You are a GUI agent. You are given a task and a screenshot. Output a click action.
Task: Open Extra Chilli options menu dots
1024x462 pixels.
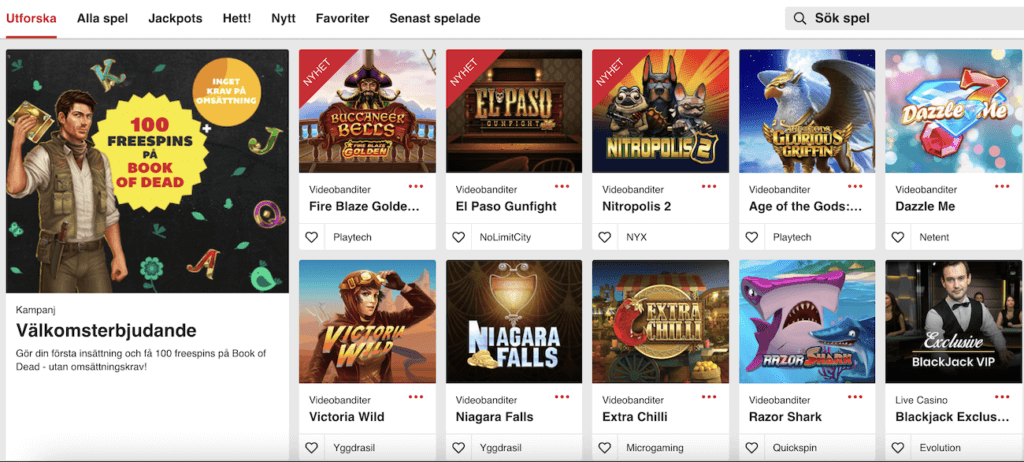tap(709, 397)
